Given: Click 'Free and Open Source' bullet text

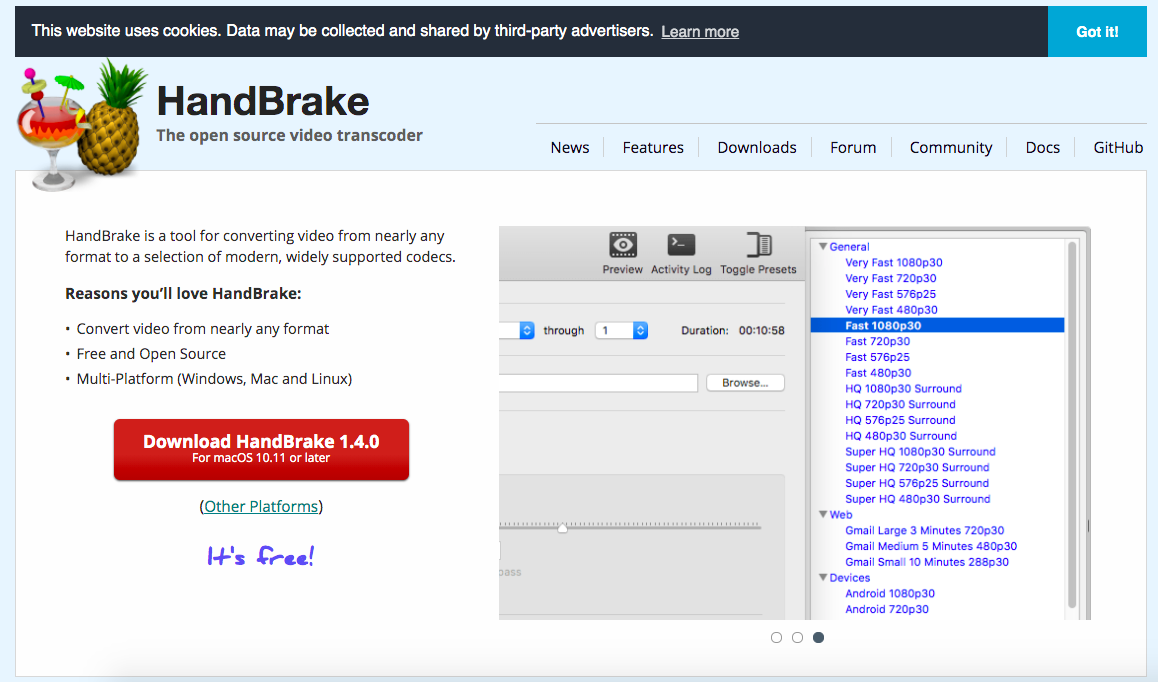Looking at the screenshot, I should tap(151, 354).
